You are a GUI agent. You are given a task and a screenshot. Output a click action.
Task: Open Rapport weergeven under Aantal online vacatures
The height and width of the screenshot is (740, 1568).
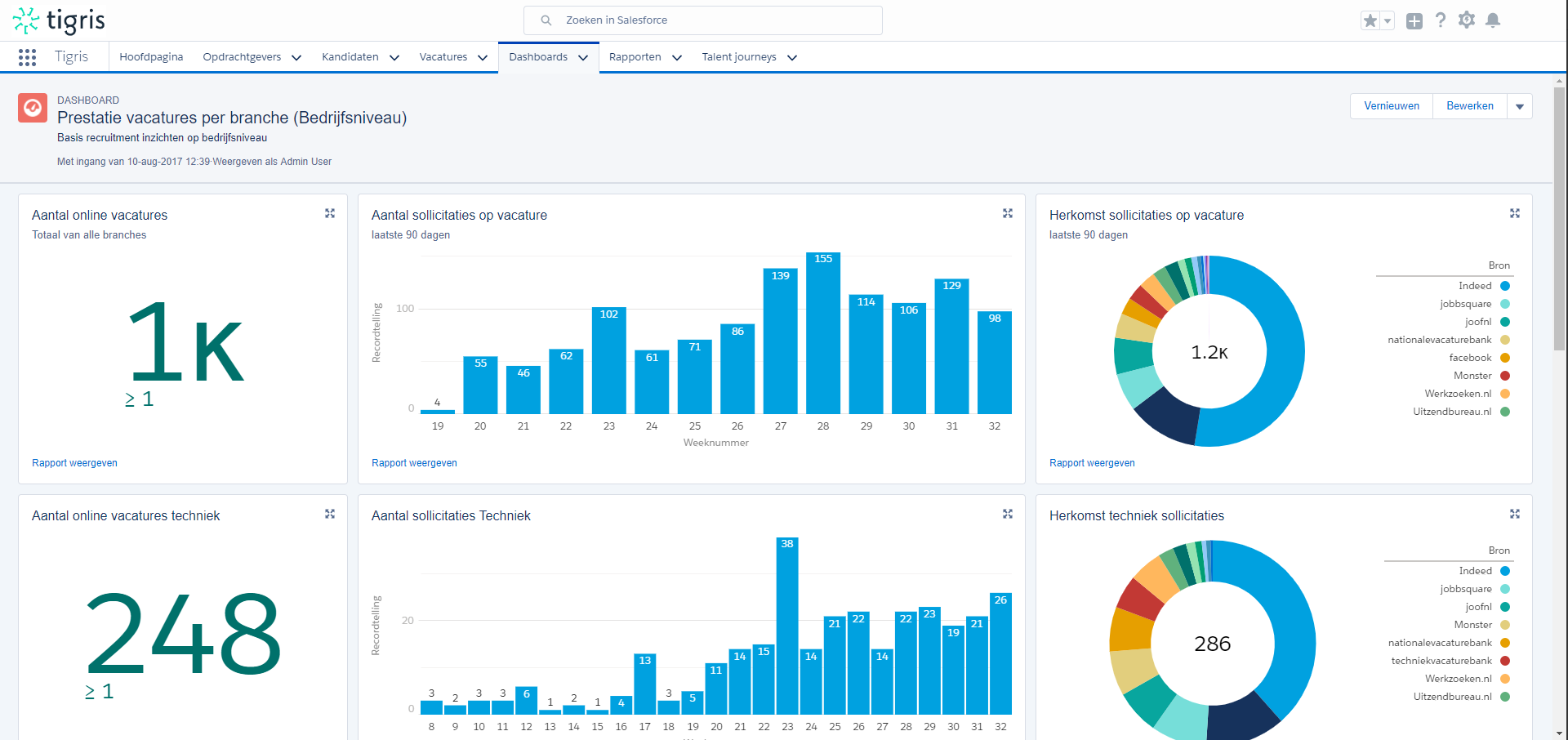point(74,463)
